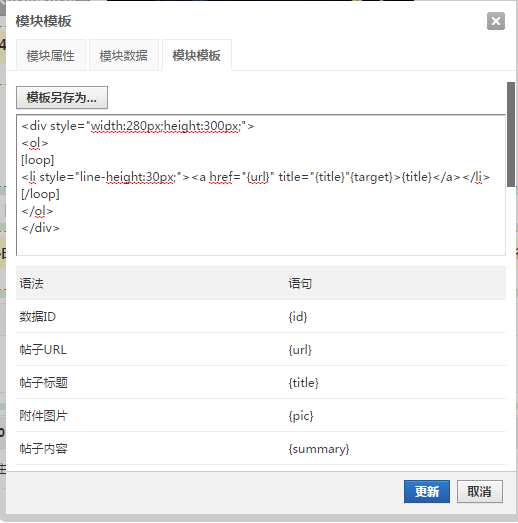Click the closing </div> line

(x=41, y=228)
